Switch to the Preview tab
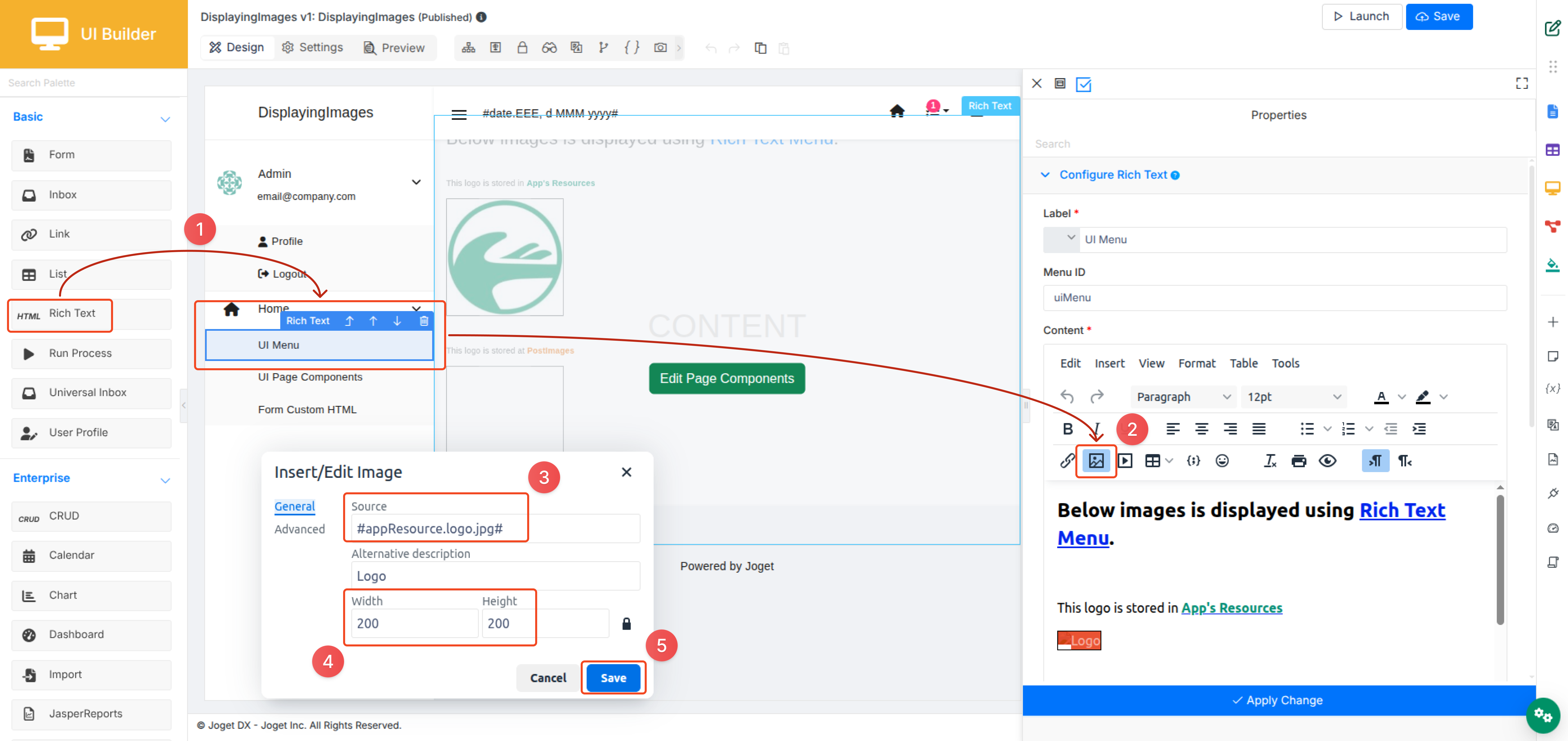The height and width of the screenshot is (741, 1568). [394, 48]
